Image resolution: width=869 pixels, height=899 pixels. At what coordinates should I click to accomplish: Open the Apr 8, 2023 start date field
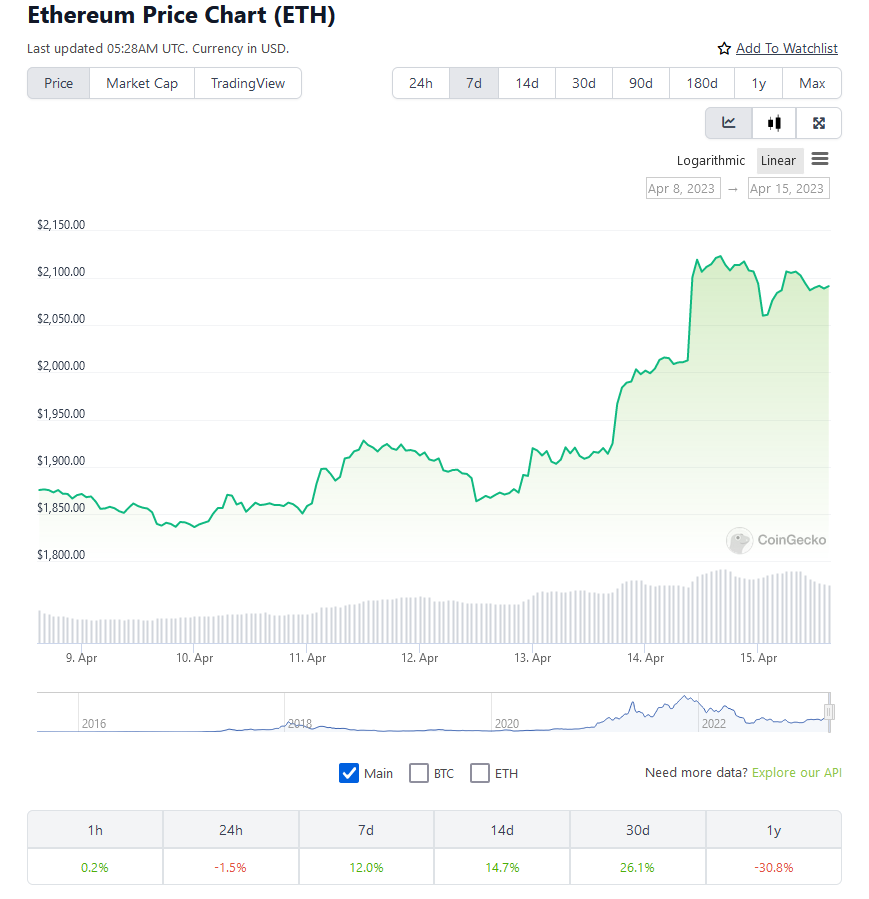[683, 188]
